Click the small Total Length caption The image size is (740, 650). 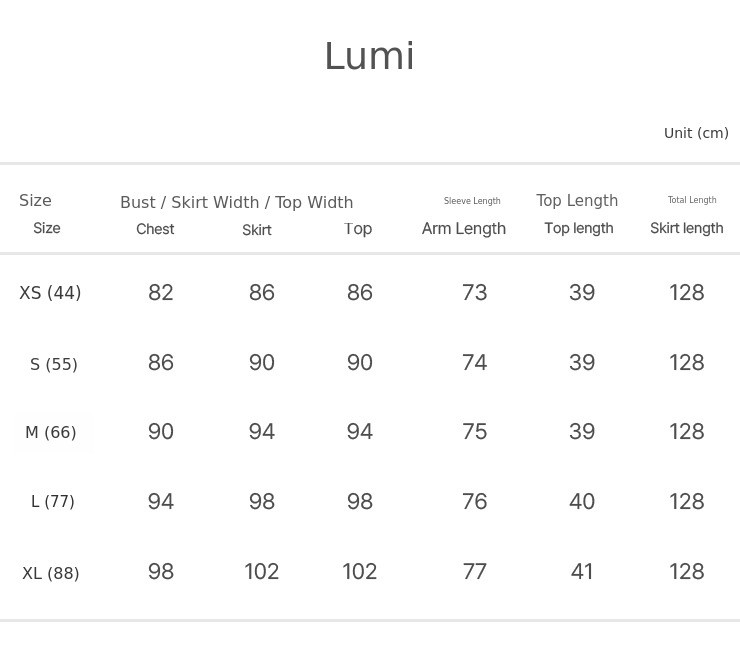[692, 200]
